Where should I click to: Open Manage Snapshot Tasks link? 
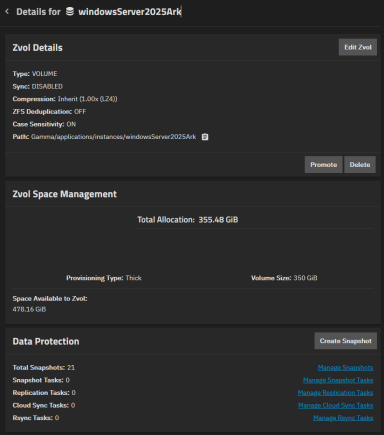point(338,380)
